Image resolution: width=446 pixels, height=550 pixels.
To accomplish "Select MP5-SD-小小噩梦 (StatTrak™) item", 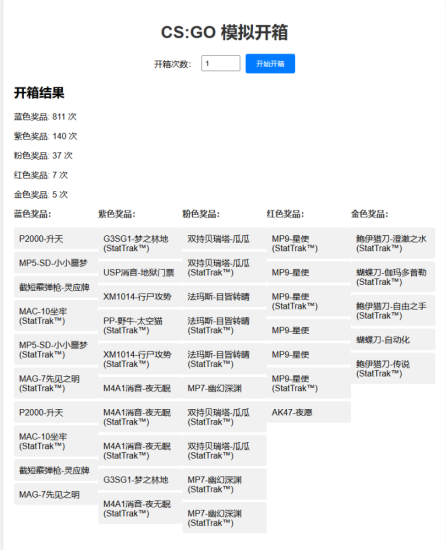I will click(x=56, y=350).
